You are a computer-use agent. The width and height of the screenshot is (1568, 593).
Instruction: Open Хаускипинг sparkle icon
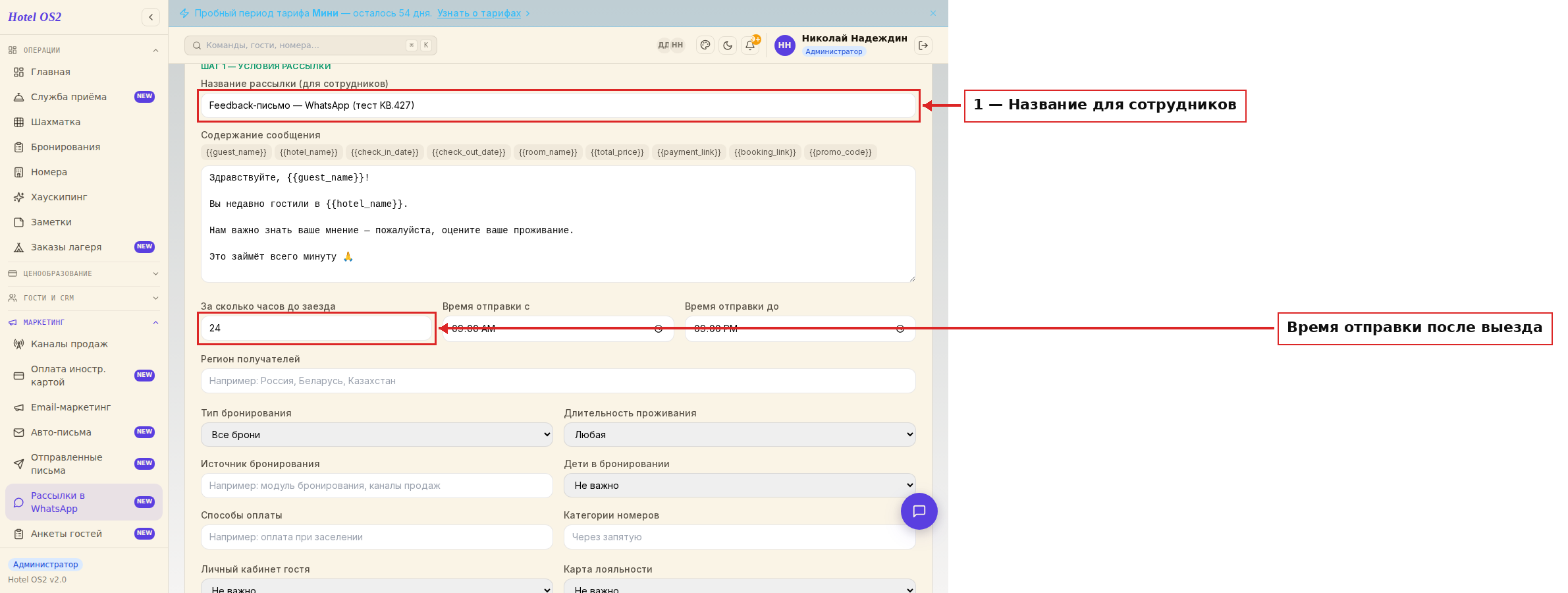pos(19,197)
